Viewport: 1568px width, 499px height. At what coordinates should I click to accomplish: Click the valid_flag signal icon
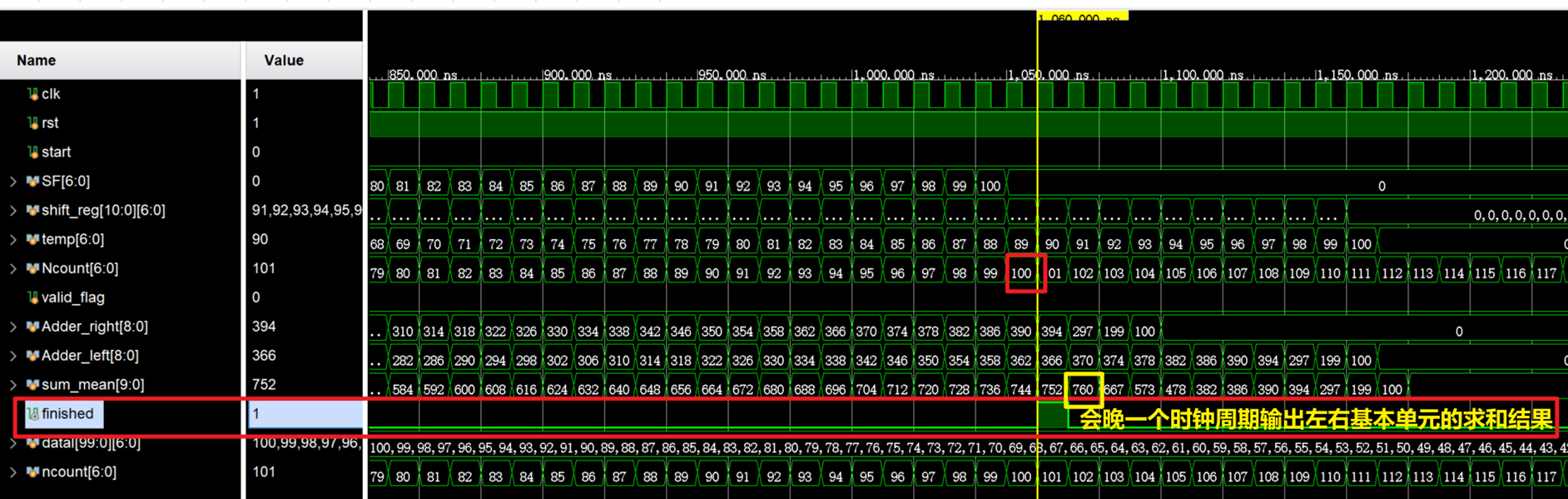pos(32,297)
